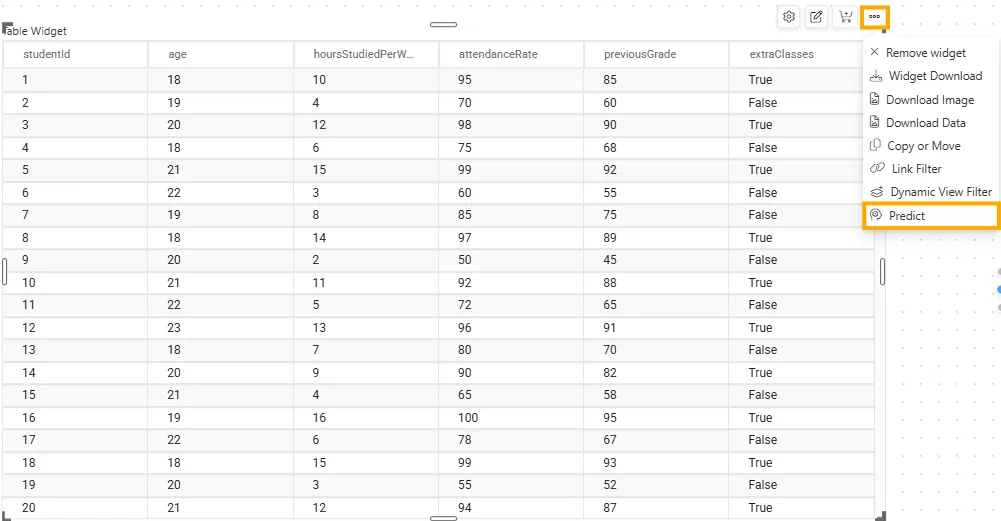This screenshot has width=1001, height=521.
Task: Open Link Filter from the menu
Action: pyautogui.click(x=916, y=169)
